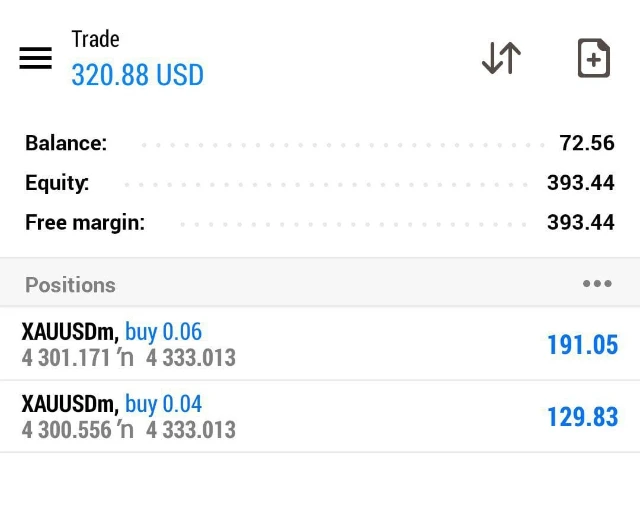Tap the blue buy 0.06 label
Viewport: 640px width, 512px height.
[x=163, y=331]
